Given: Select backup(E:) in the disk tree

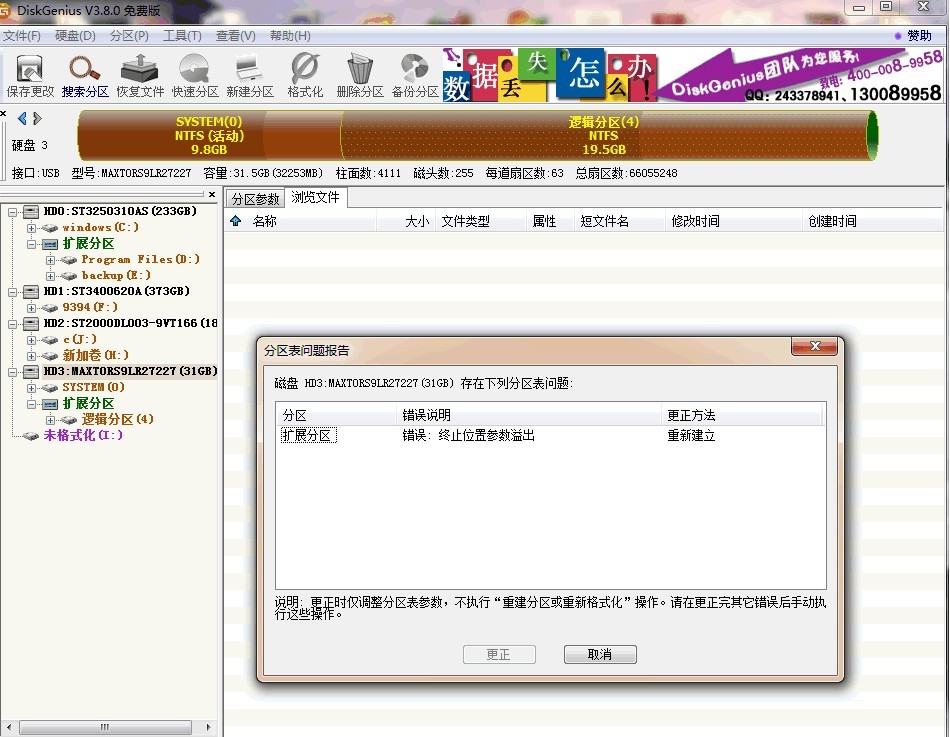Looking at the screenshot, I should tap(116, 275).
